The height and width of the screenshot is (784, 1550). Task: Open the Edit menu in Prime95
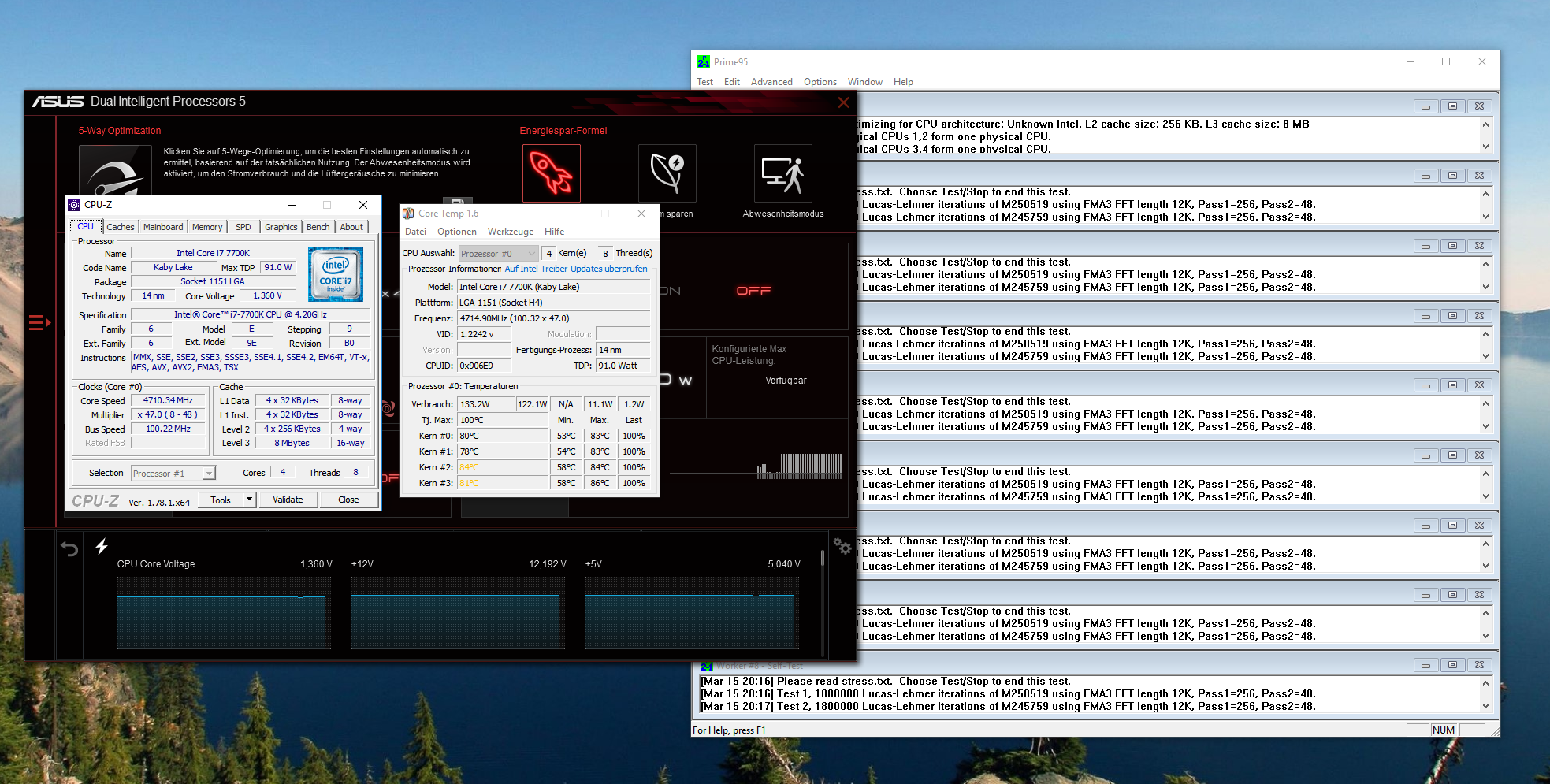click(x=732, y=82)
